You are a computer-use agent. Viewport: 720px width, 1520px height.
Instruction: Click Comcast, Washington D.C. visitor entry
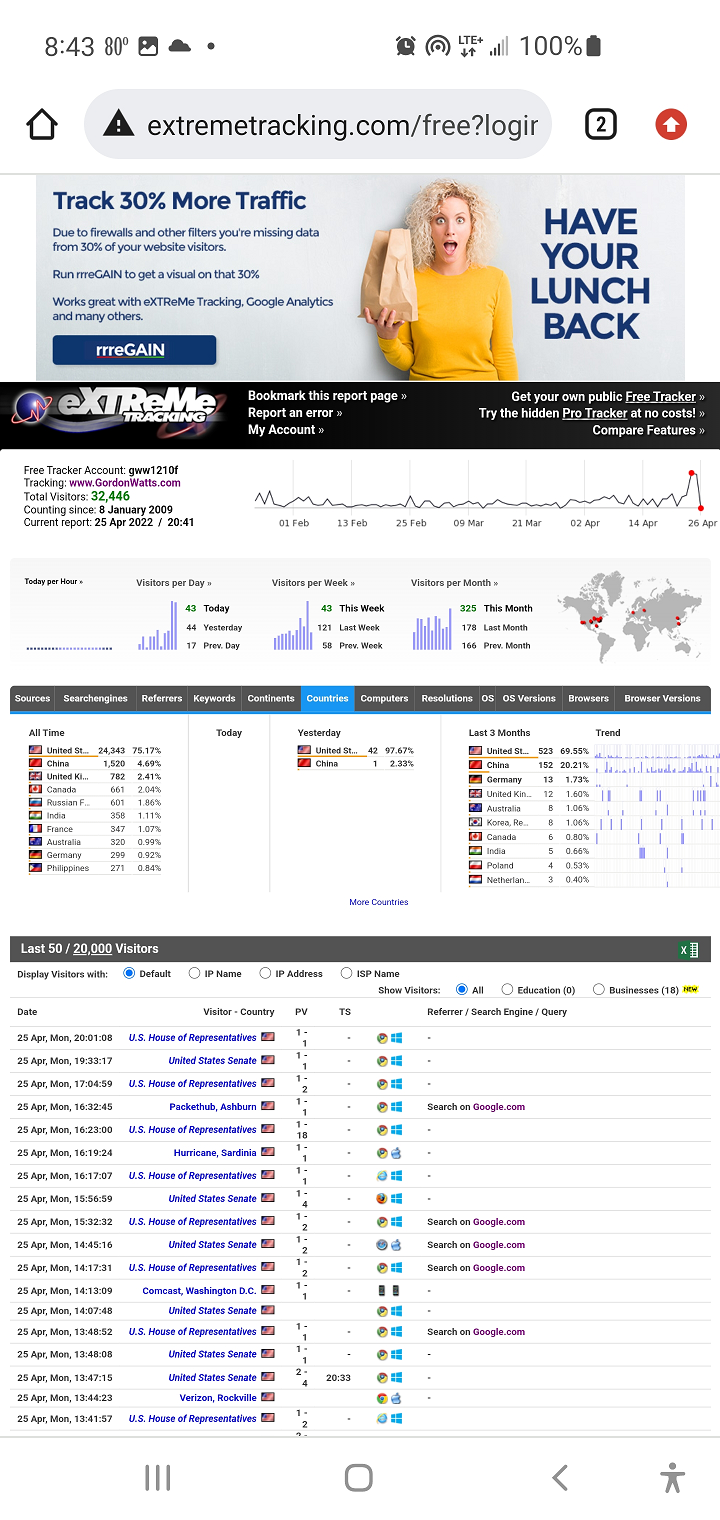(199, 1291)
